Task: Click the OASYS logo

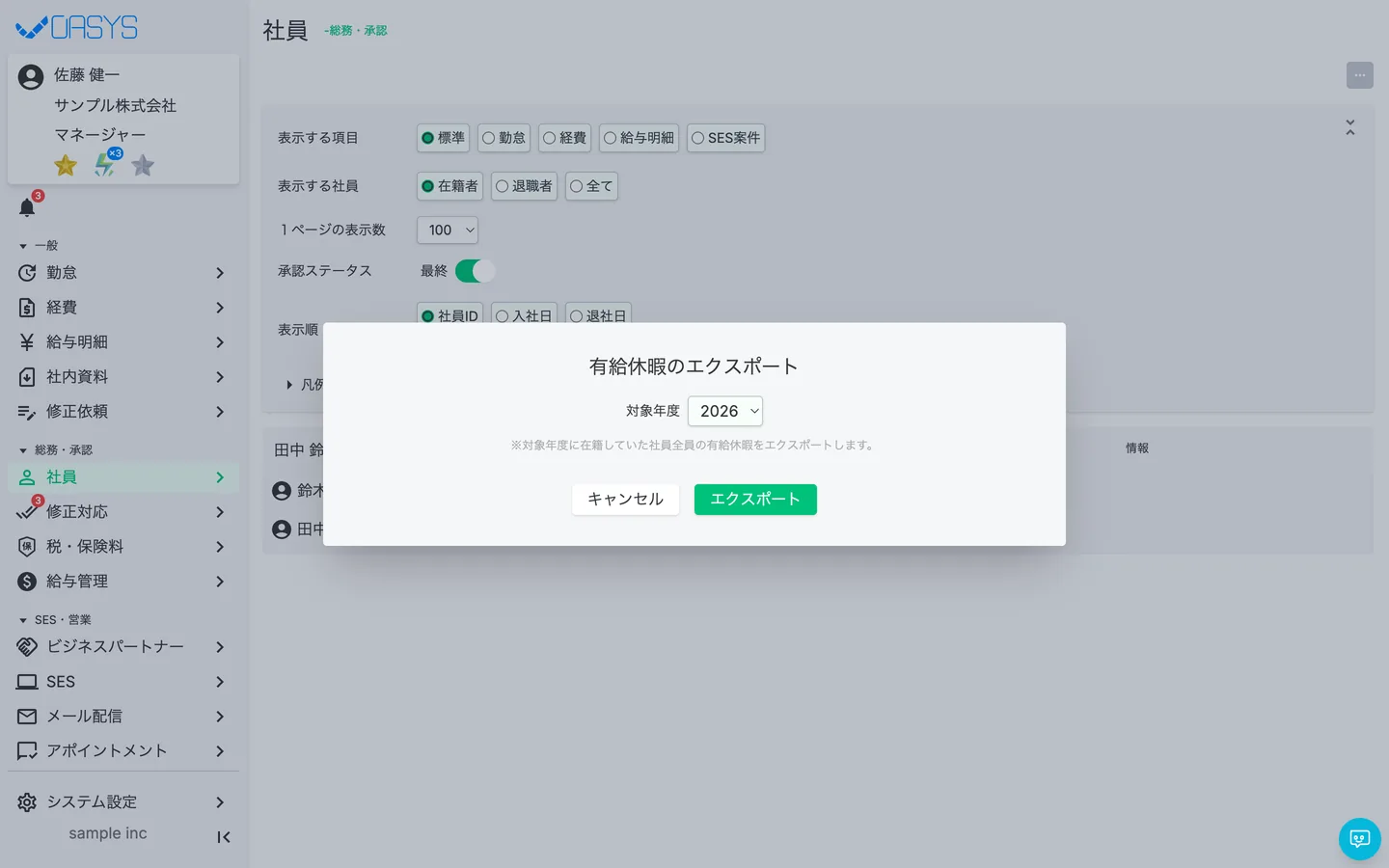Action: coord(77,27)
